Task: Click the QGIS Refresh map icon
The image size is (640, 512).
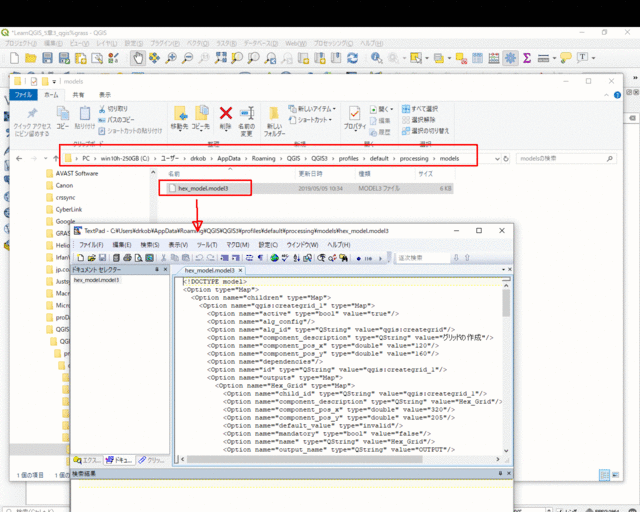Action: [352, 58]
